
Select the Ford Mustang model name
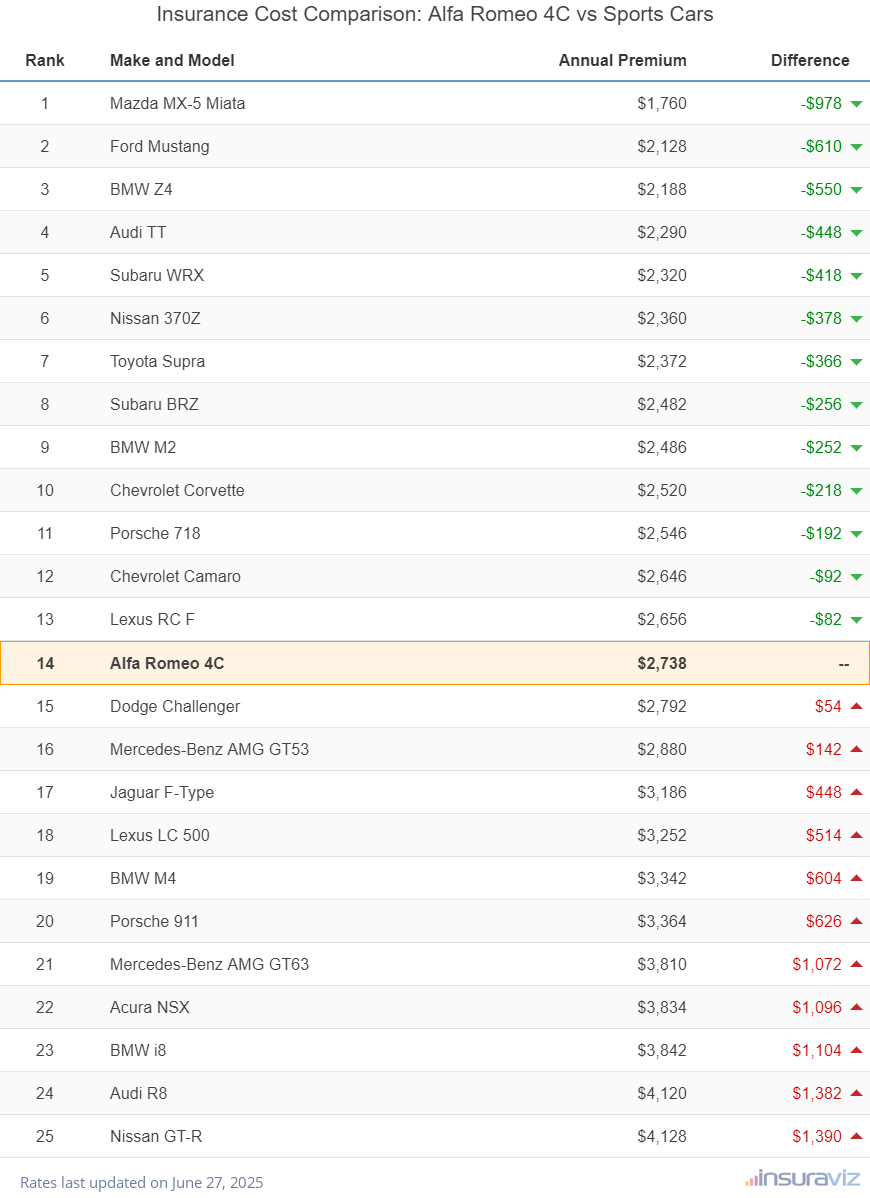coord(160,146)
